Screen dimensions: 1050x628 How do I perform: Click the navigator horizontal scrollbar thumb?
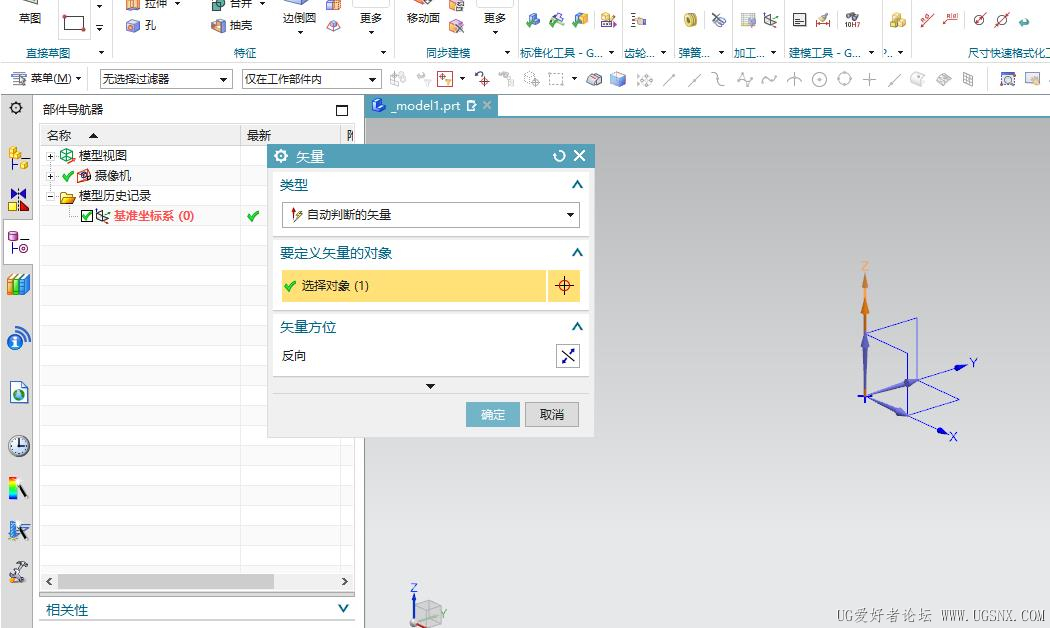pos(166,581)
